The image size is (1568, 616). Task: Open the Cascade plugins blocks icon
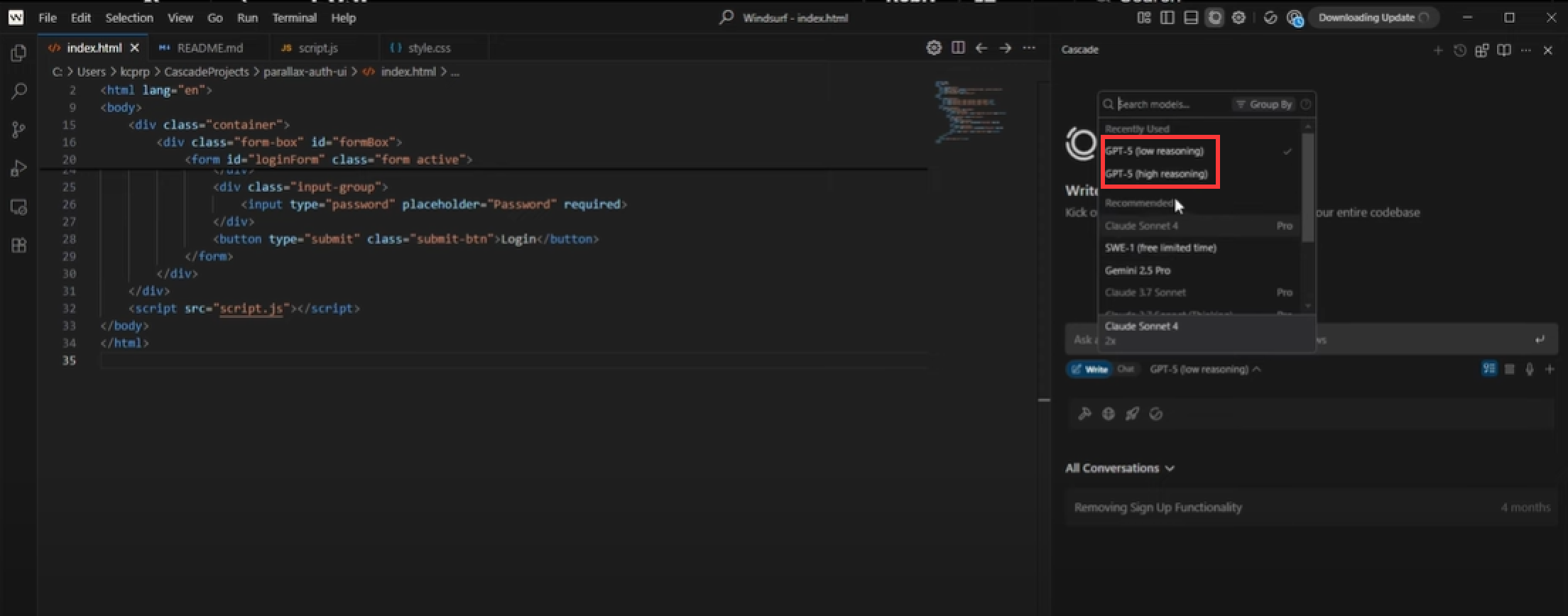click(x=1482, y=50)
